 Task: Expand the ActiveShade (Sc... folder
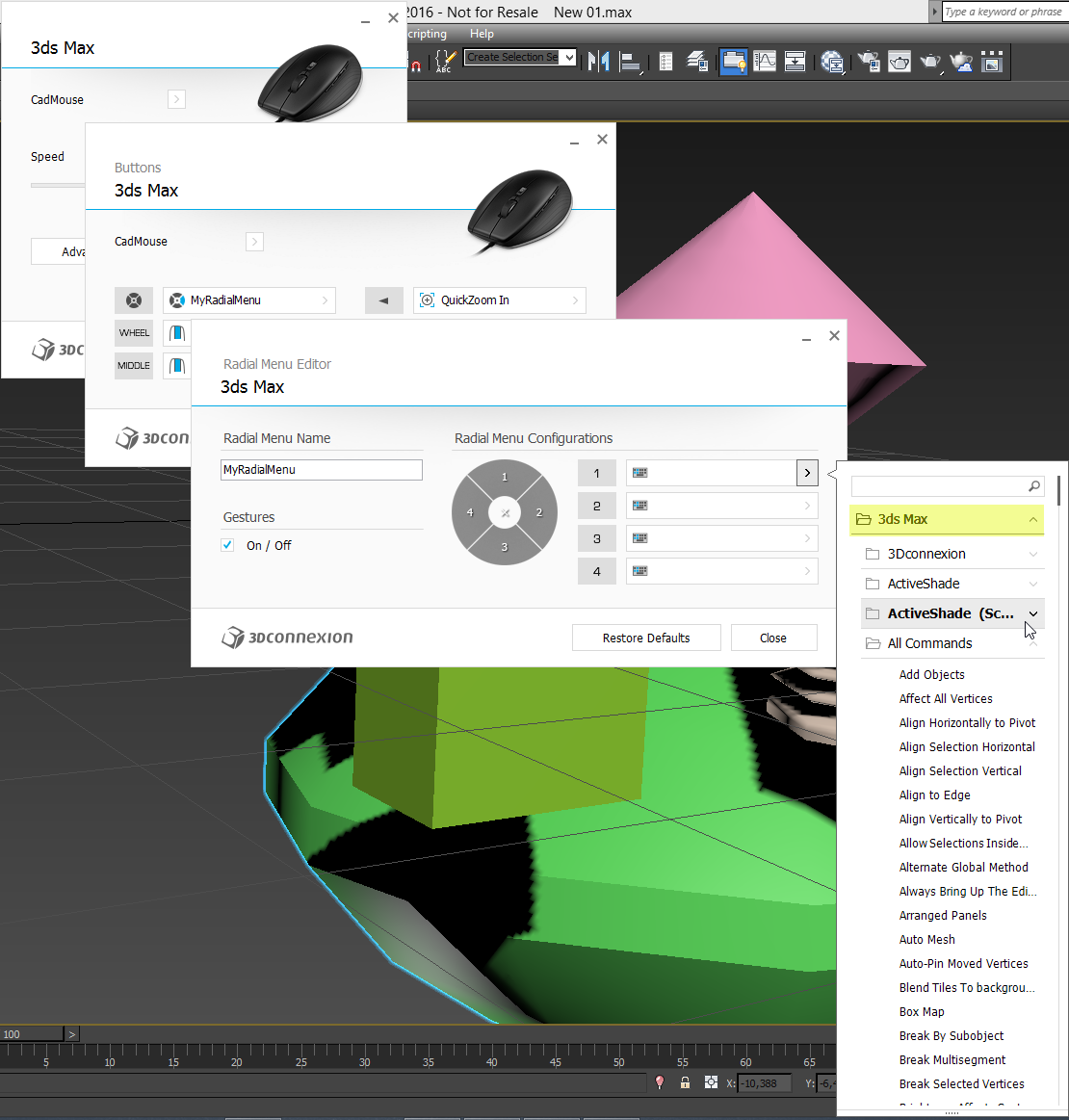pos(1032,614)
